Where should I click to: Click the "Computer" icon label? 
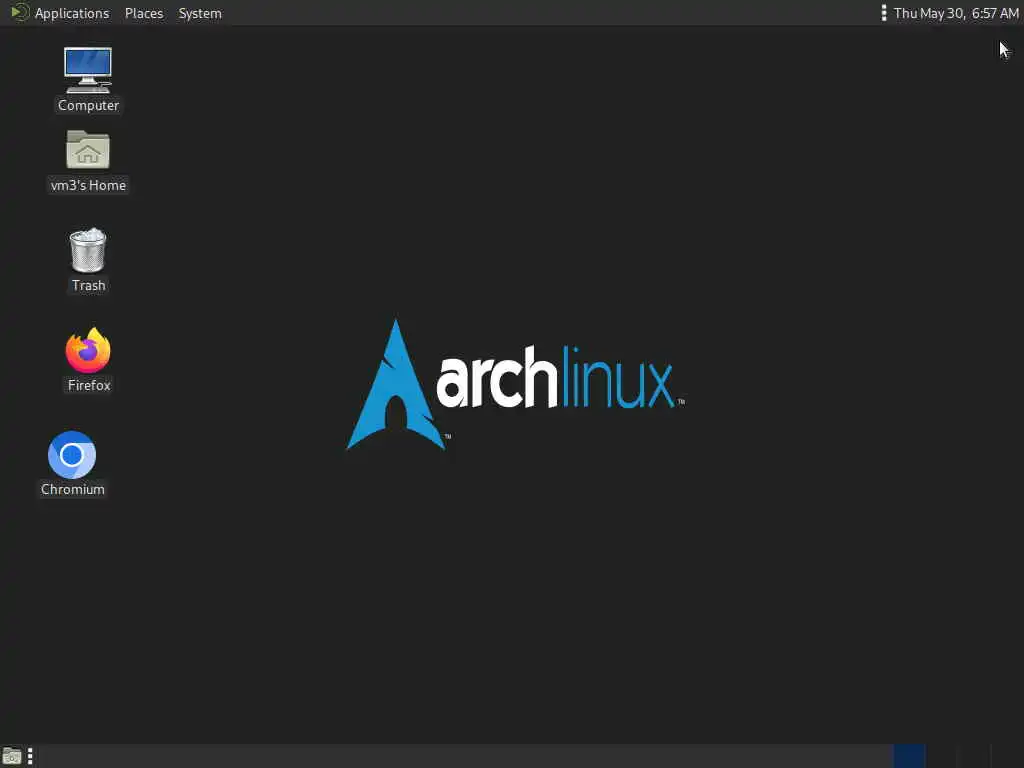pyautogui.click(x=88, y=105)
